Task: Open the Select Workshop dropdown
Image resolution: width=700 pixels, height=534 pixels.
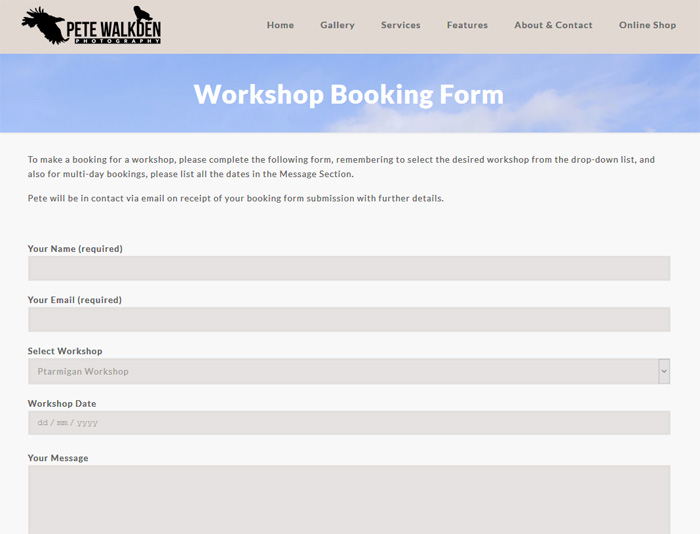Action: tap(349, 371)
